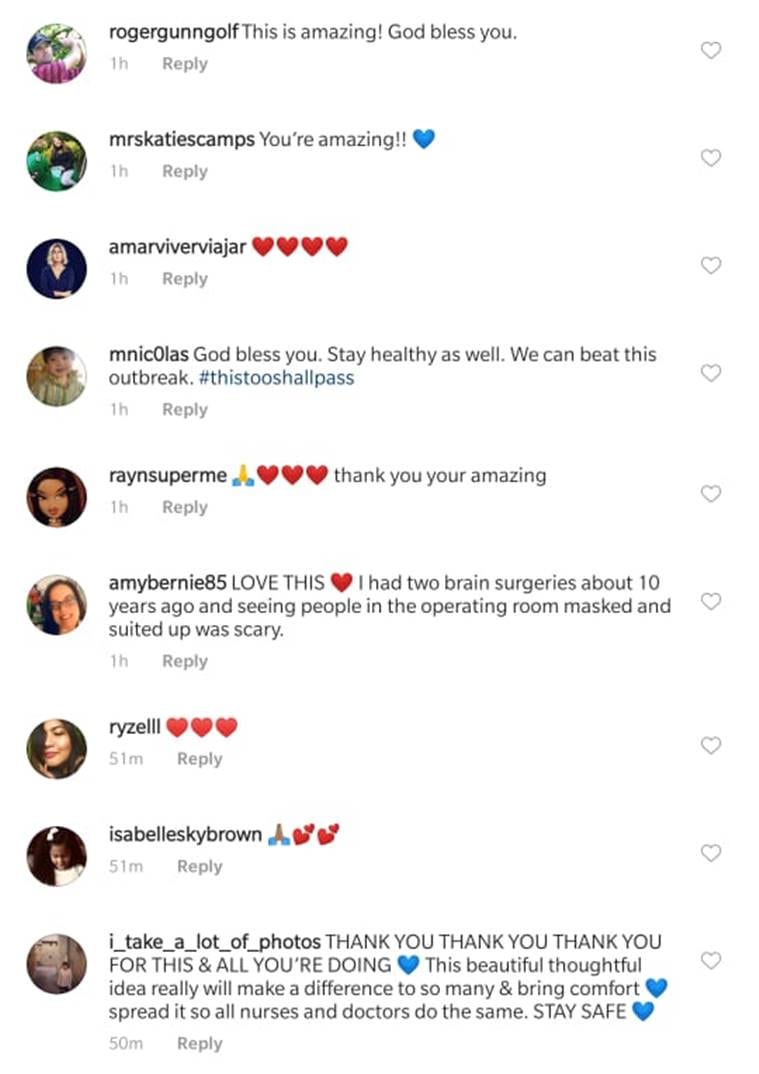759x1074 pixels.
Task: Like amarviverviajar's hearts comment
Action: click(710, 266)
